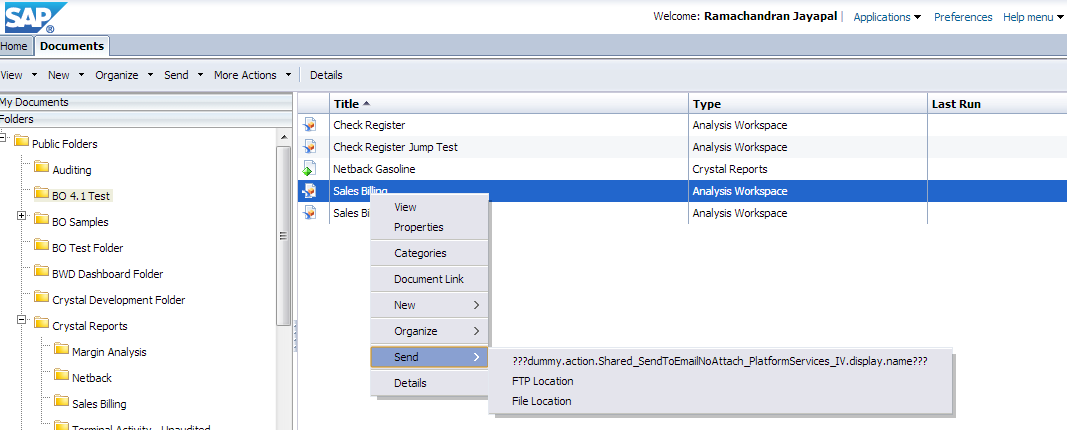This screenshot has width=1067, height=430.
Task: Click More Actions toolbar button label
Action: pyautogui.click(x=245, y=75)
